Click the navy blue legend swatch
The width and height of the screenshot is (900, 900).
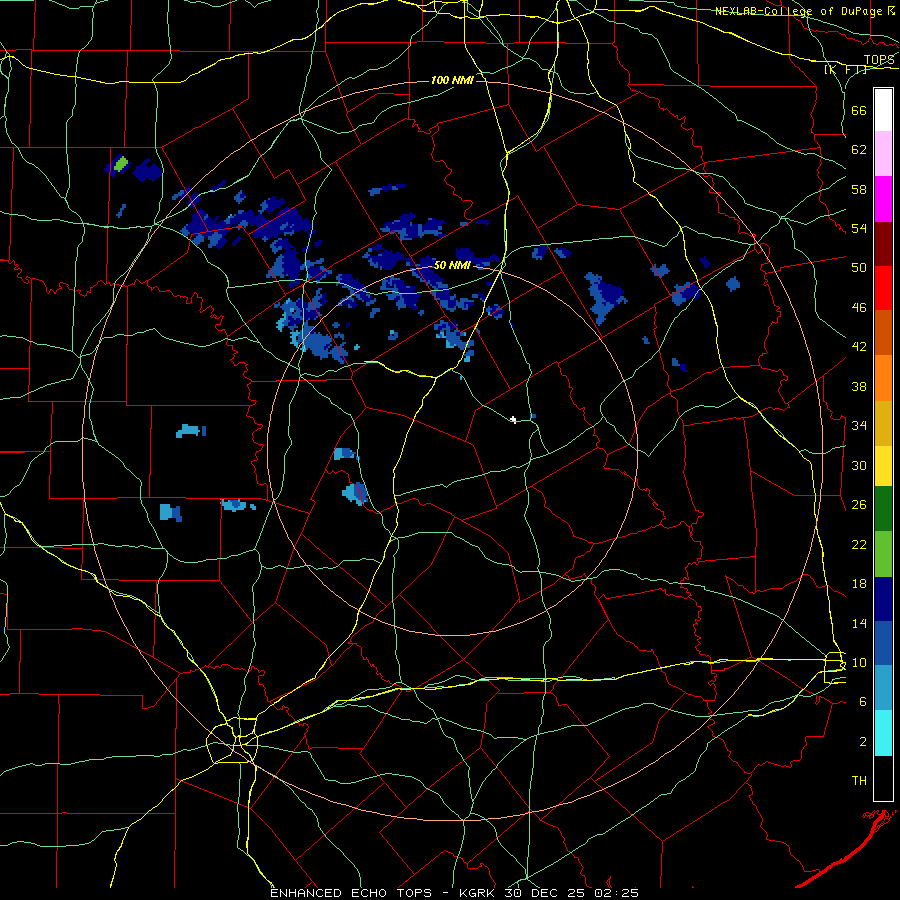(883, 599)
